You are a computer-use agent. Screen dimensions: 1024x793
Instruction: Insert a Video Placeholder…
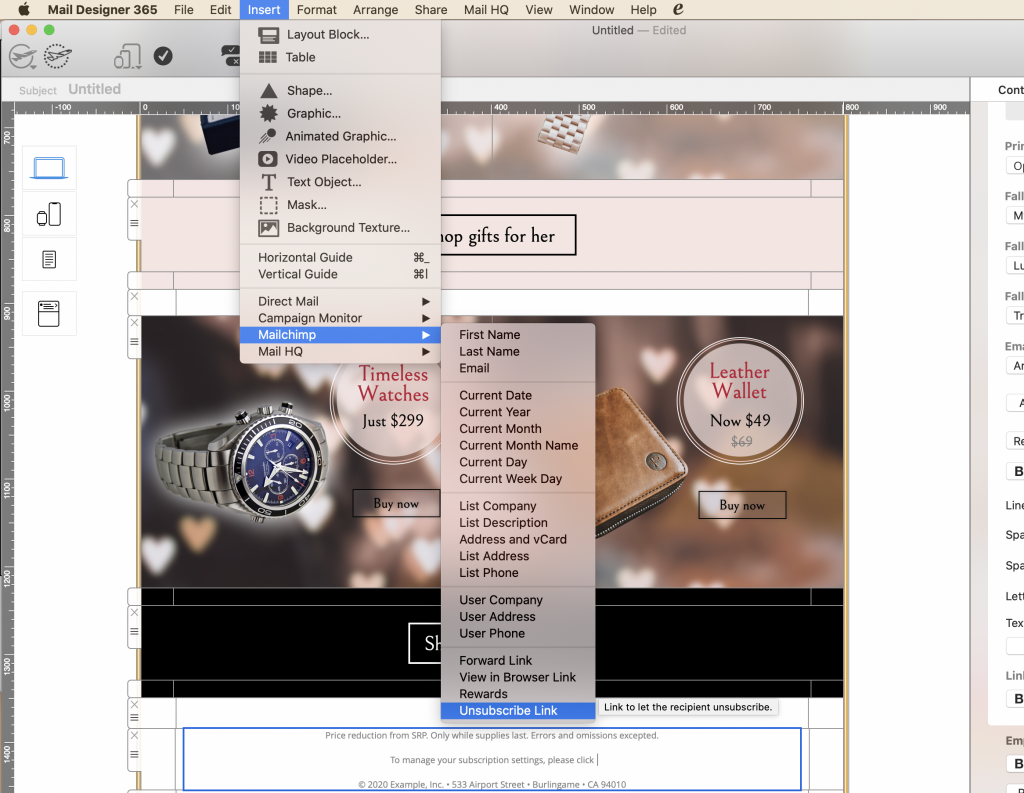click(340, 159)
